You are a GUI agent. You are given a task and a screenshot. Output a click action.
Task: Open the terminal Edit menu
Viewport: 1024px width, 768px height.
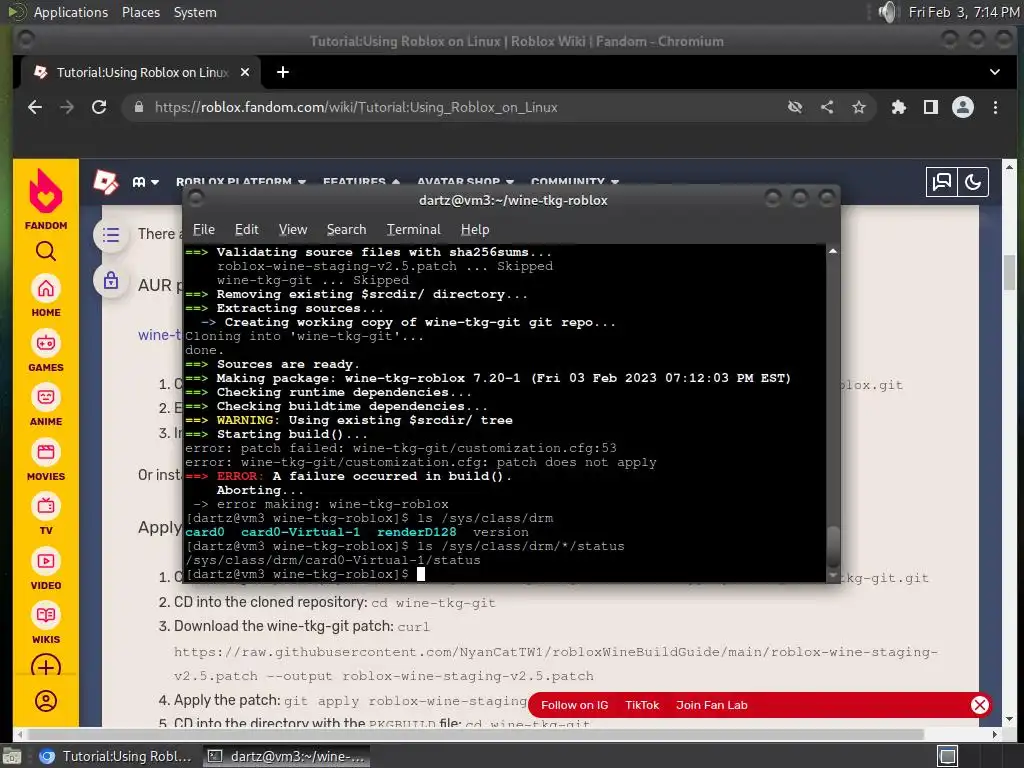[246, 229]
